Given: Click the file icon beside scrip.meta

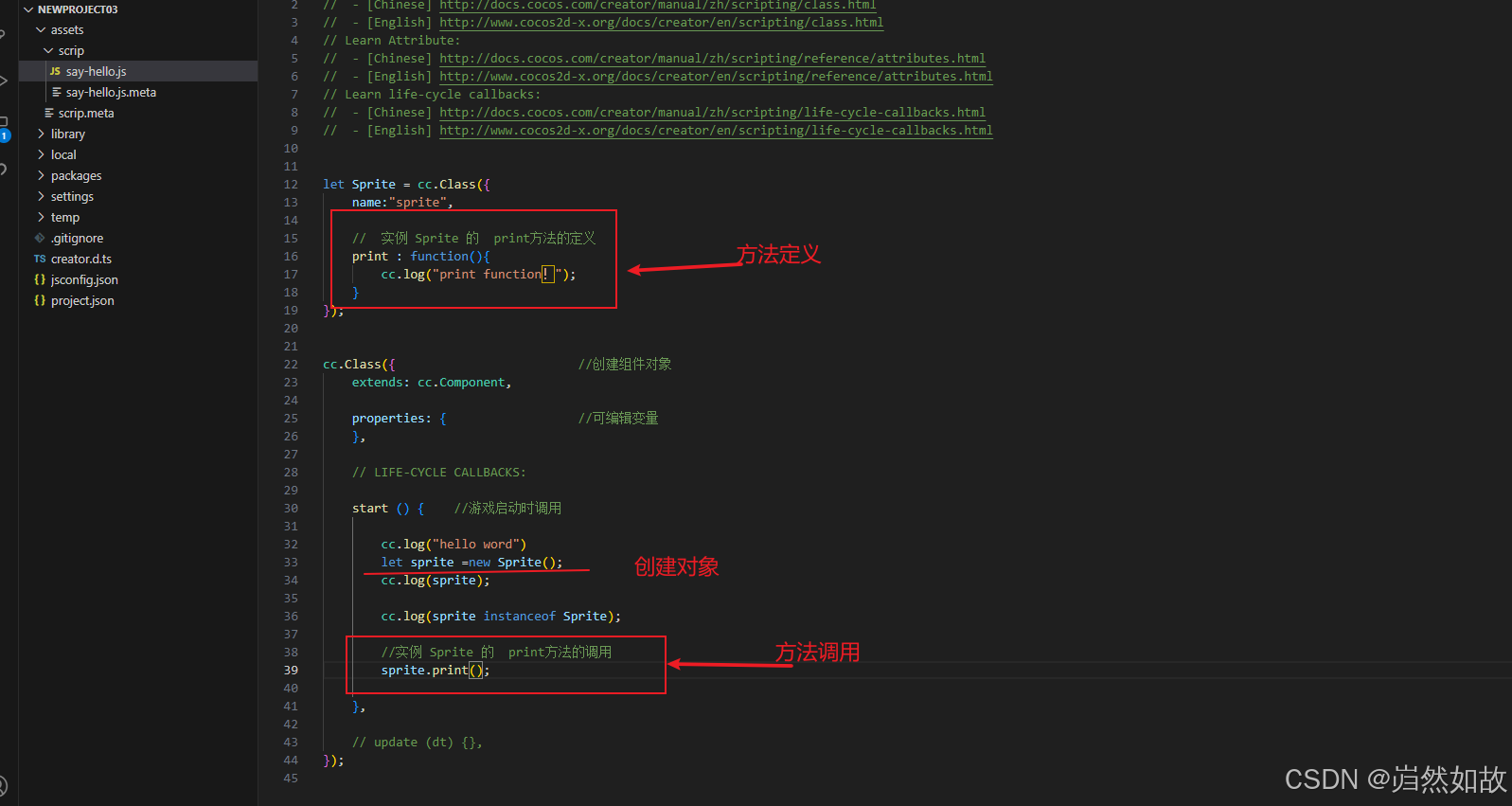Looking at the screenshot, I should [49, 113].
